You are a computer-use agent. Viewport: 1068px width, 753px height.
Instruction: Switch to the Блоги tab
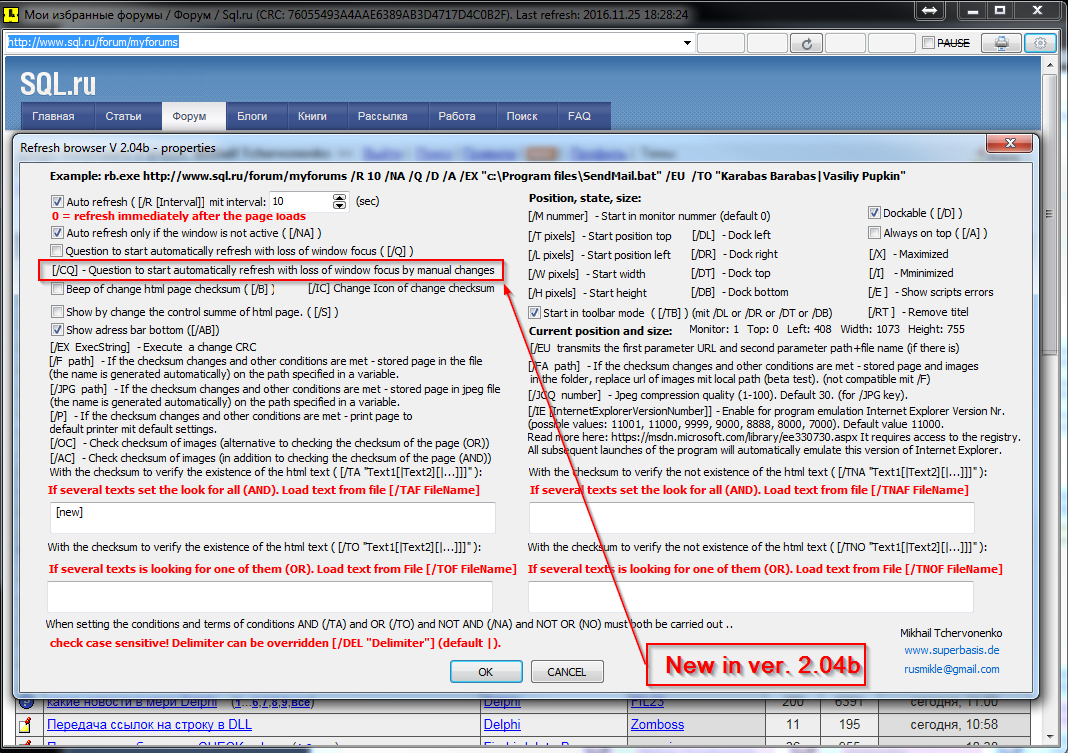tap(252, 116)
